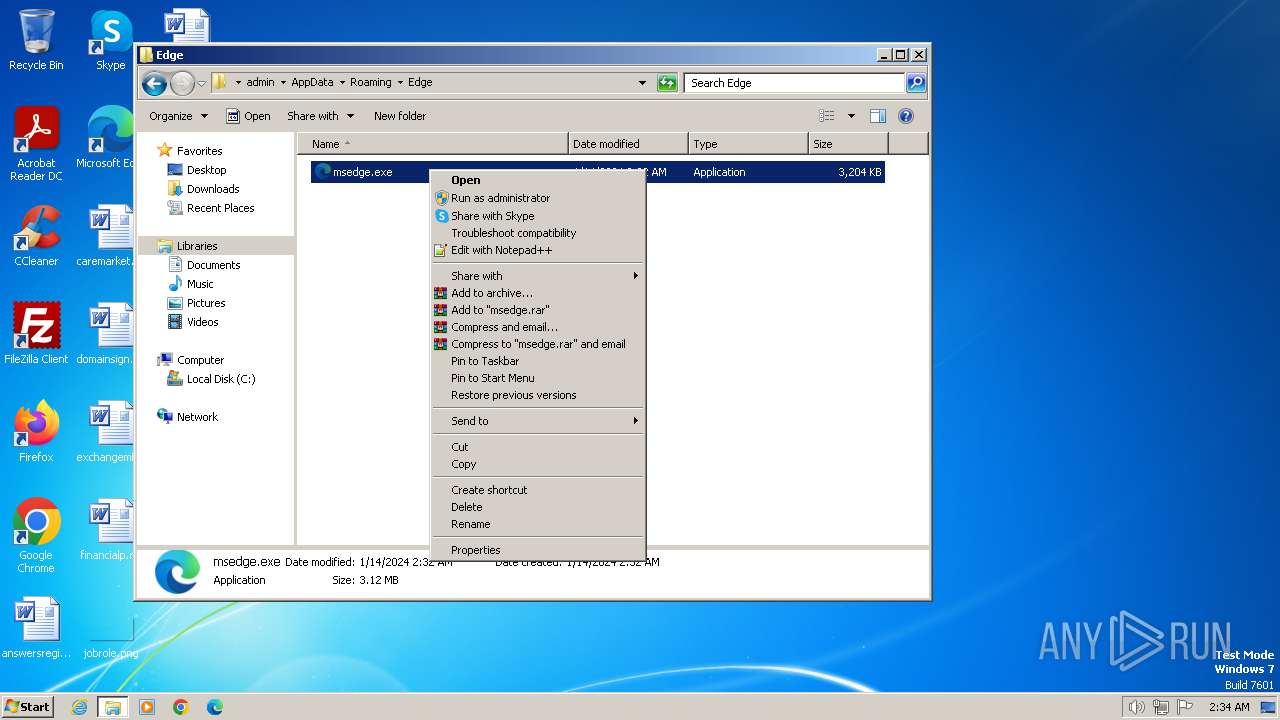Expand the Organize dropdown menu
This screenshot has width=1280, height=720.
(x=178, y=116)
